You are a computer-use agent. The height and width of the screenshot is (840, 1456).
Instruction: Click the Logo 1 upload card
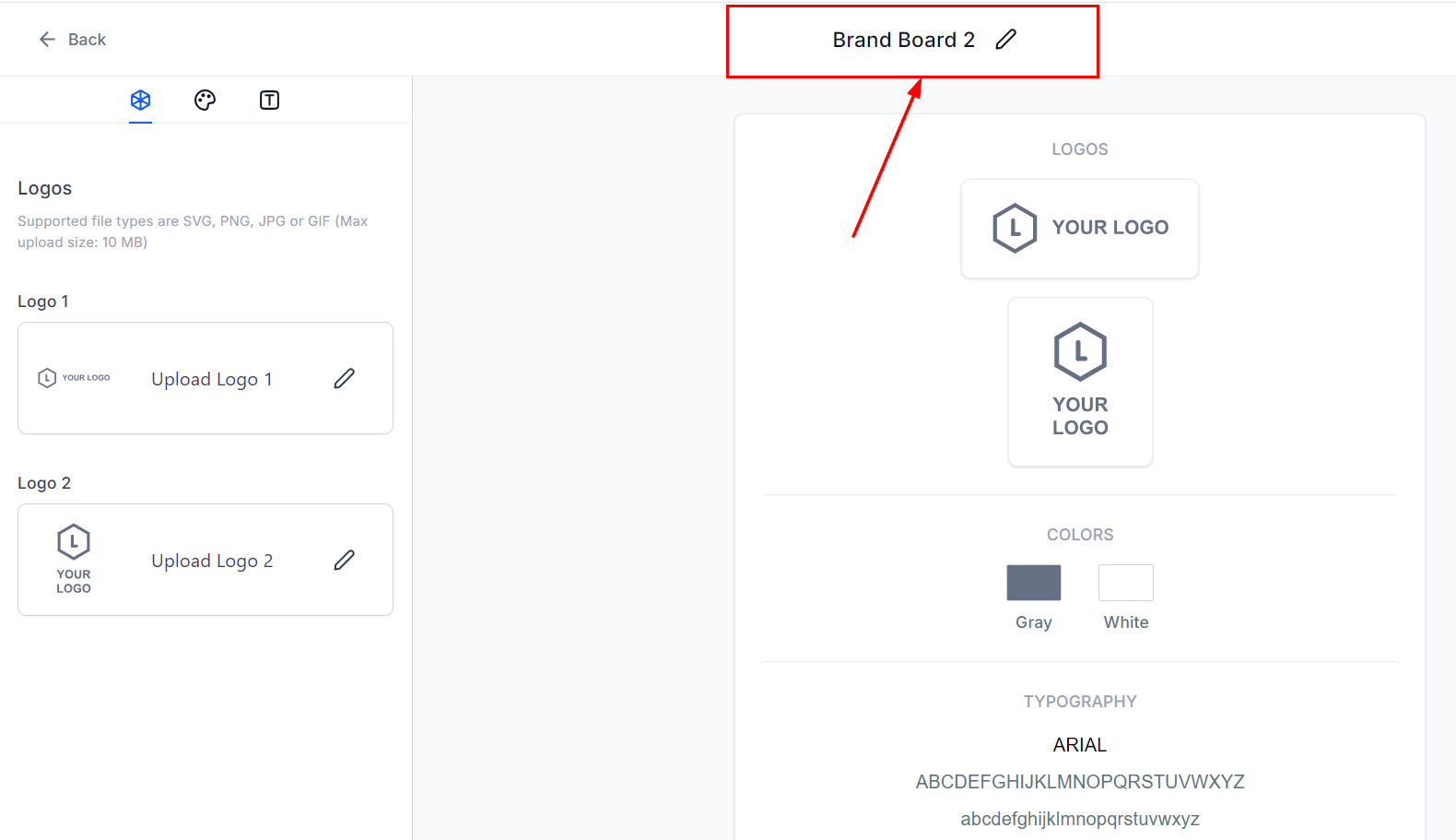(205, 378)
